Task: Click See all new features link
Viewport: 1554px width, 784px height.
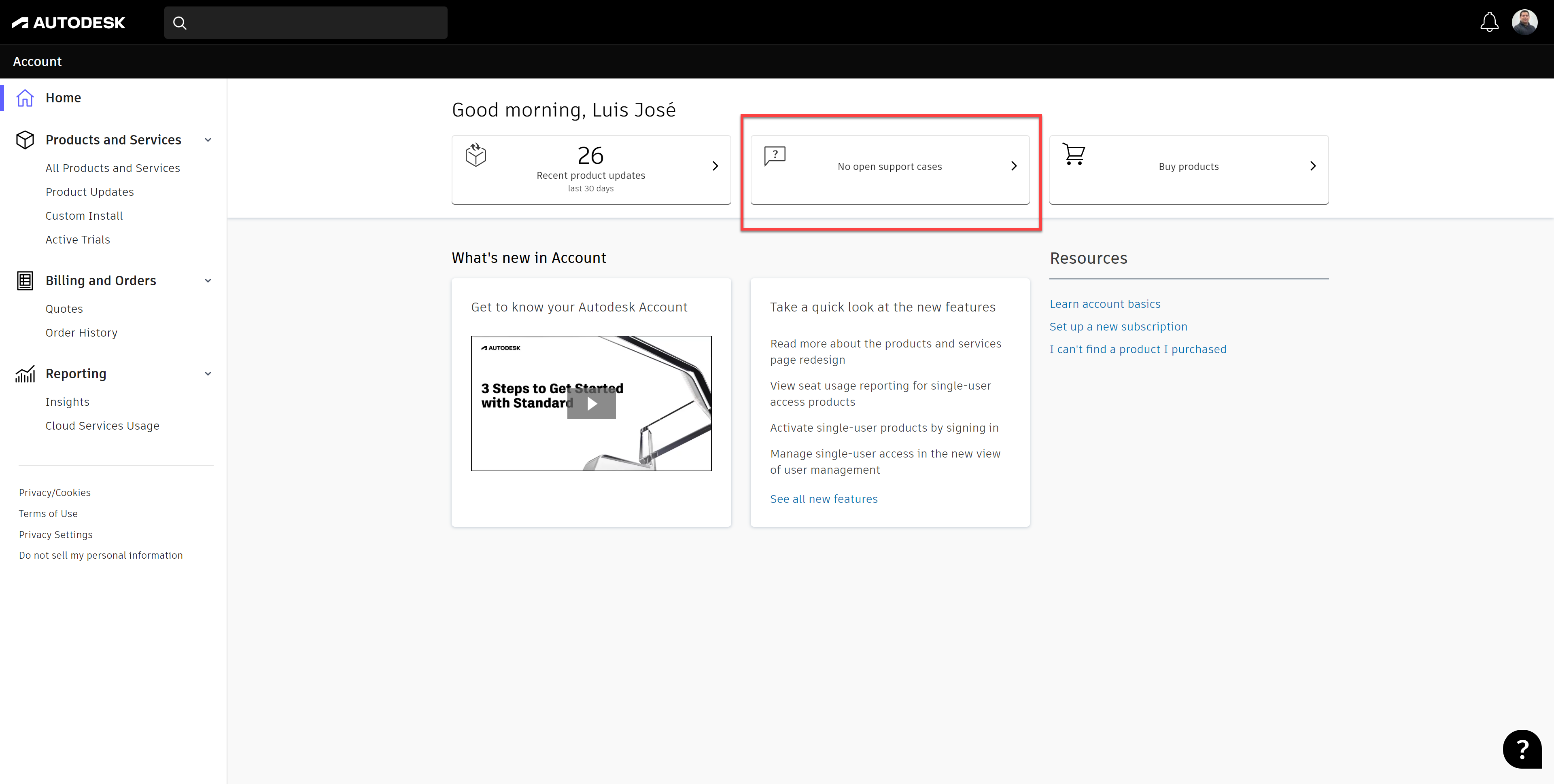Action: tap(824, 499)
